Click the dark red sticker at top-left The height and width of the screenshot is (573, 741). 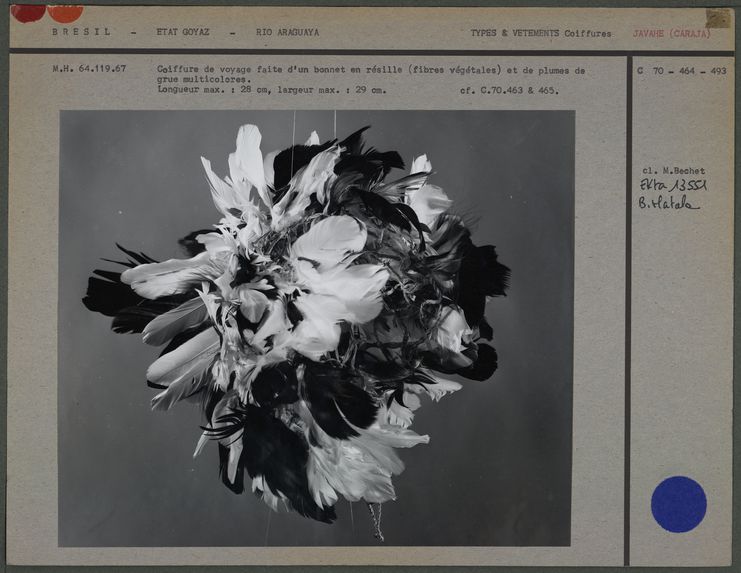pos(28,13)
